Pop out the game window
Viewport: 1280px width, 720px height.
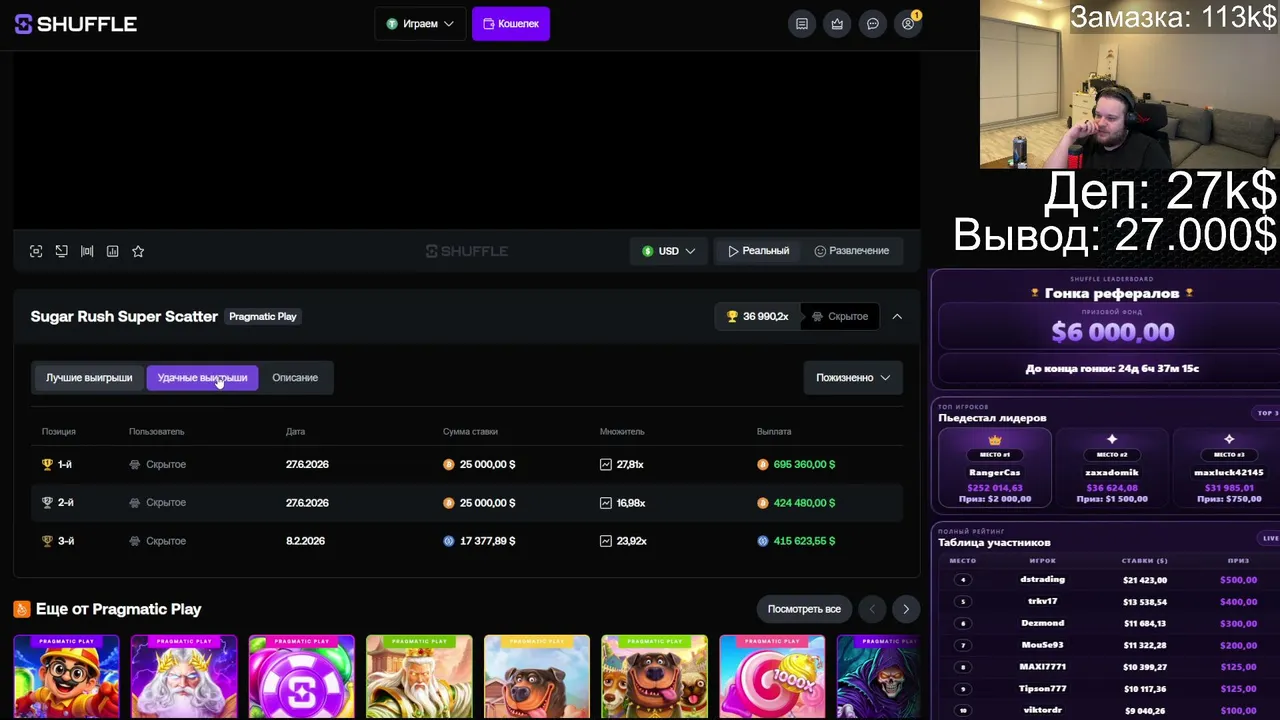(62, 251)
